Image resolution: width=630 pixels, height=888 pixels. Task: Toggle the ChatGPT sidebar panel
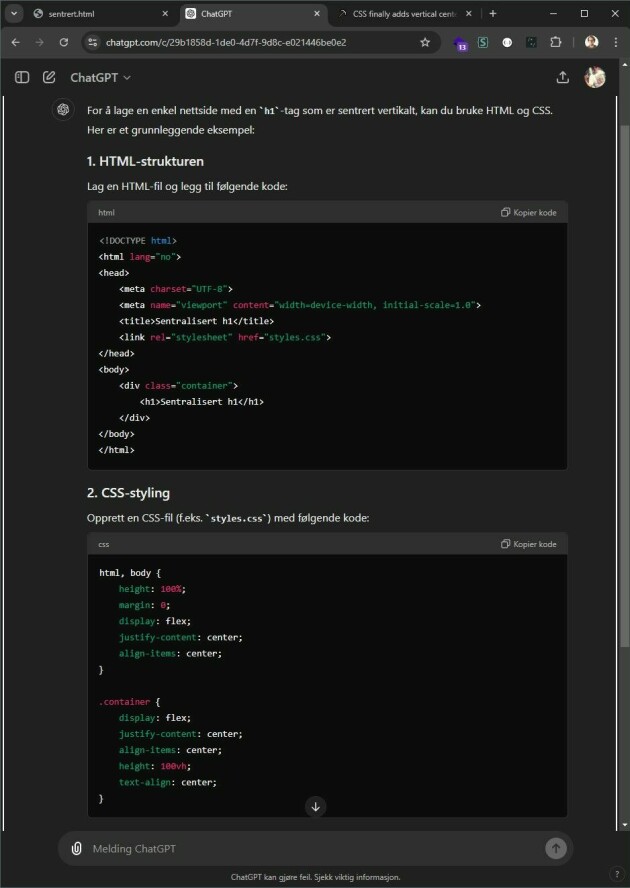tap(22, 78)
